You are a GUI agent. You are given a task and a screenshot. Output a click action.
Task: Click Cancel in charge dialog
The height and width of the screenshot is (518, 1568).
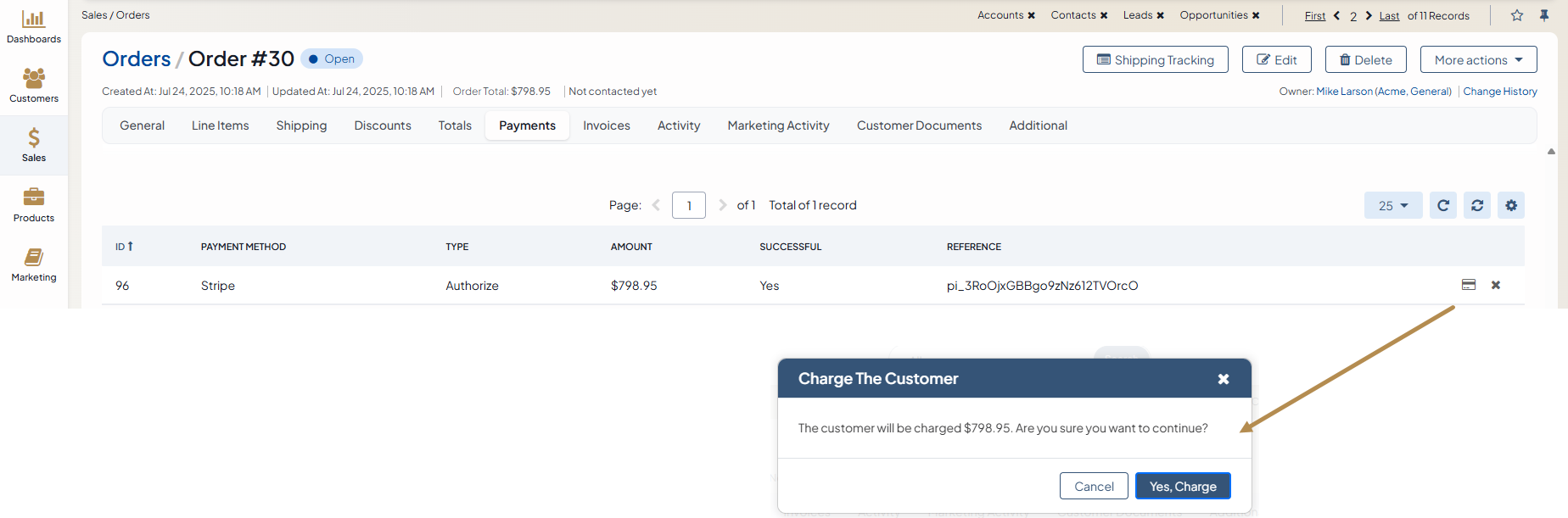(x=1094, y=486)
